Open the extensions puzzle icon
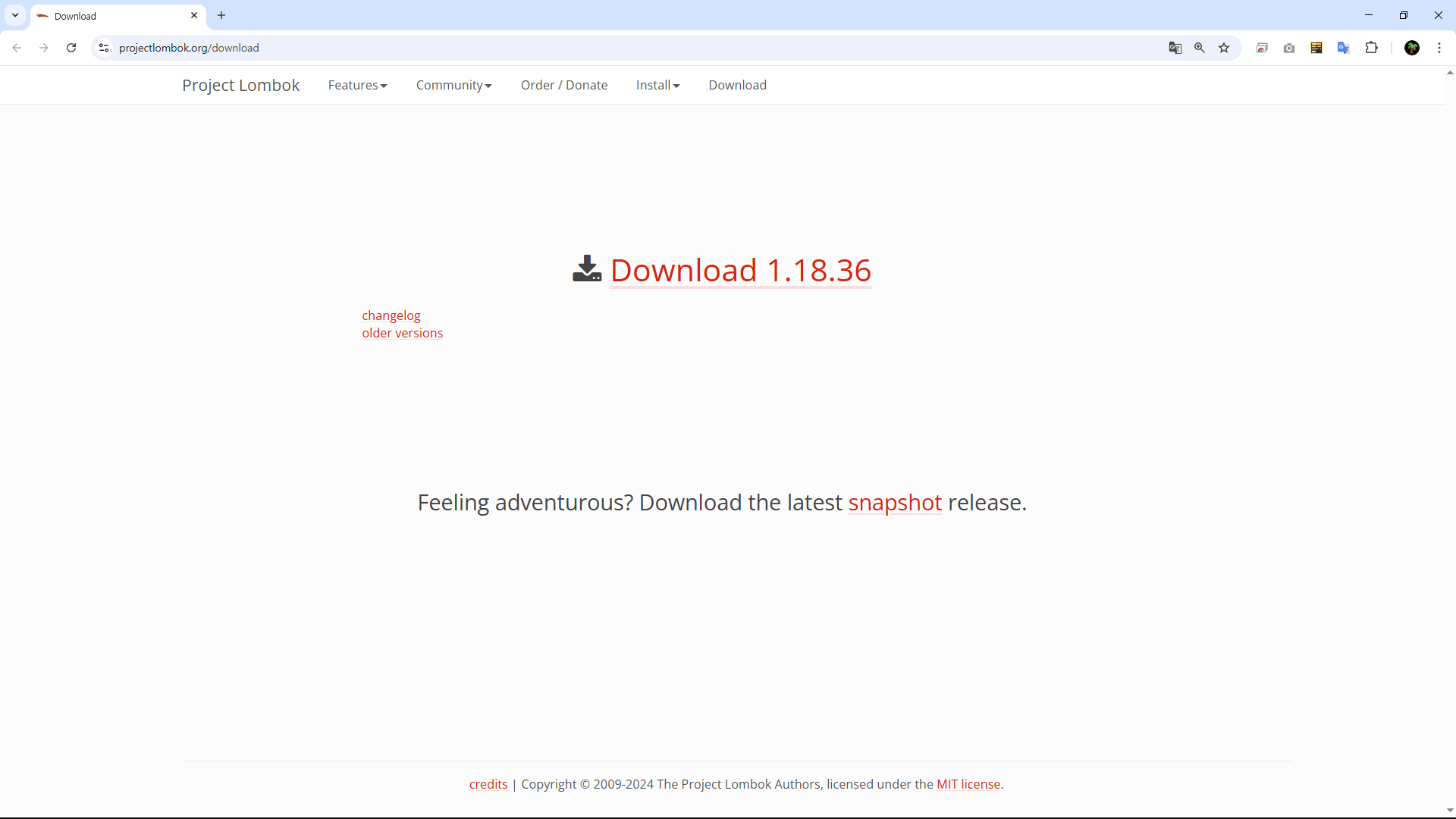 1371,48
